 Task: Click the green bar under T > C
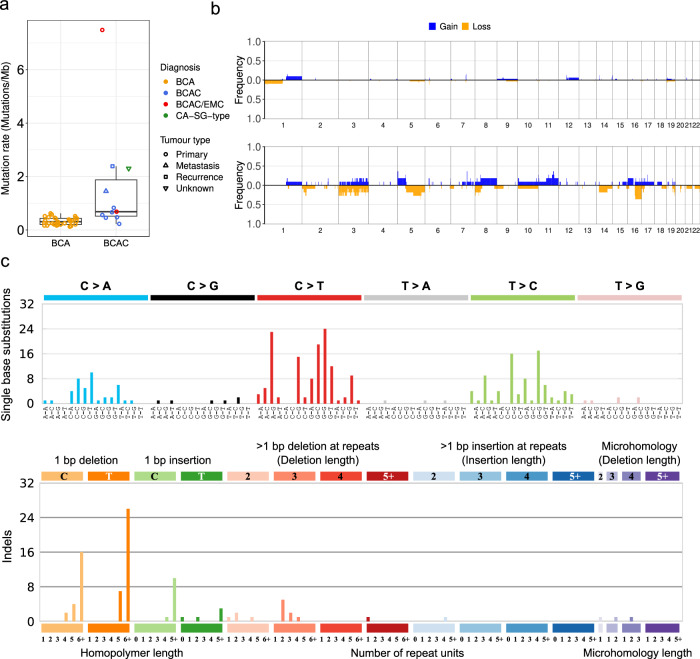(x=523, y=298)
